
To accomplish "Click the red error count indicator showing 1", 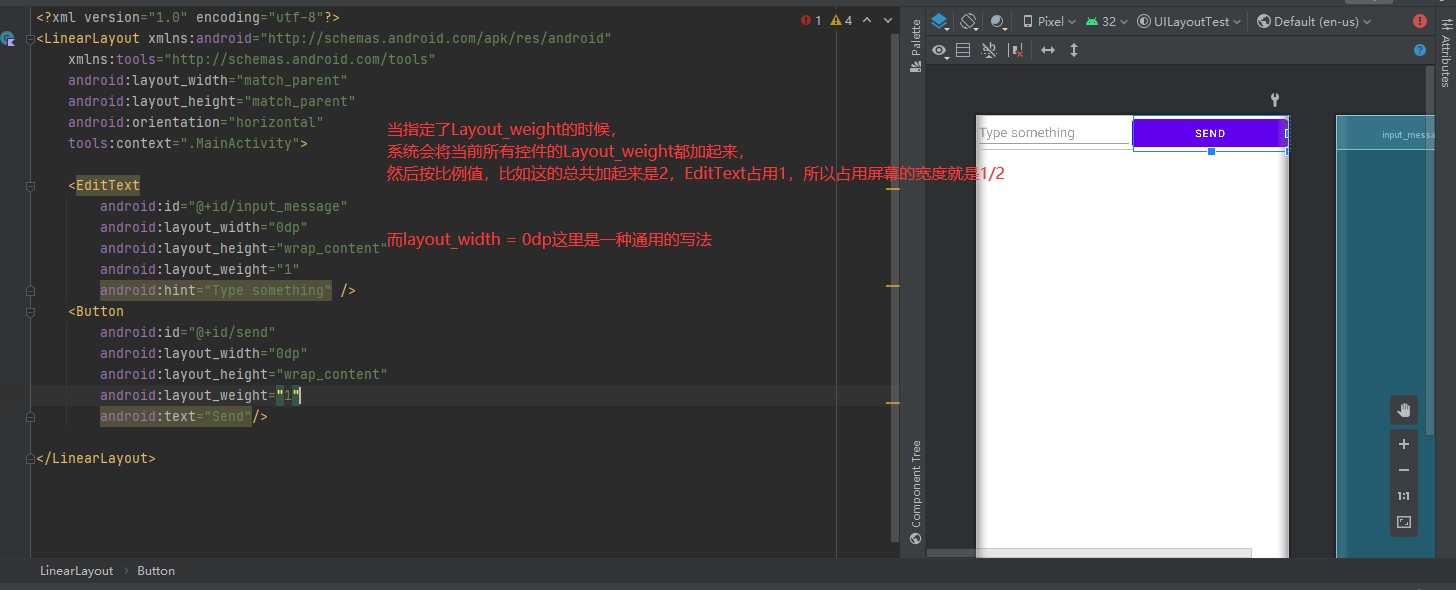I will click(x=810, y=20).
